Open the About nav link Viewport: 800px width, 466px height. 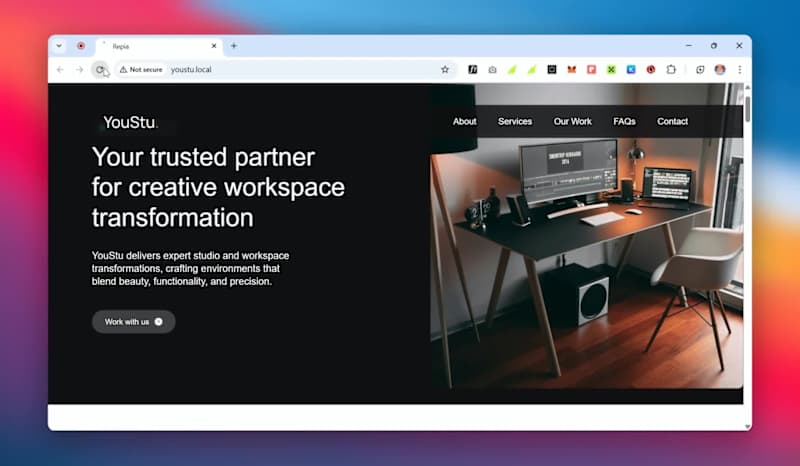click(x=464, y=121)
